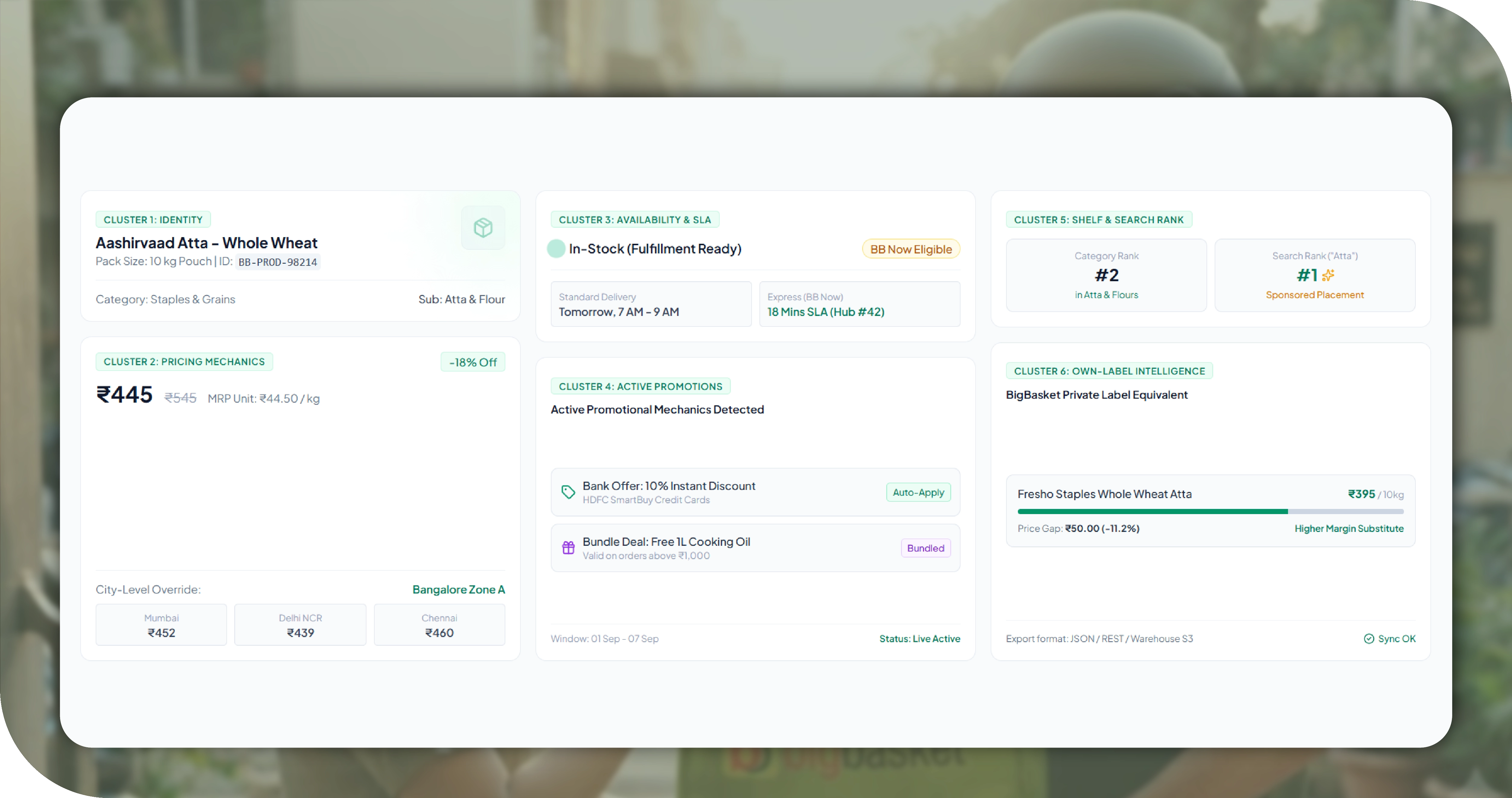The height and width of the screenshot is (798, 1512).
Task: Select the Chennai ₹460 price tile
Action: [439, 625]
